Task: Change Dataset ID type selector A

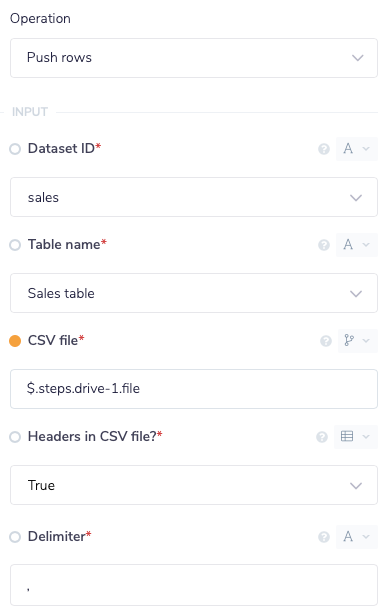Action: tap(356, 149)
